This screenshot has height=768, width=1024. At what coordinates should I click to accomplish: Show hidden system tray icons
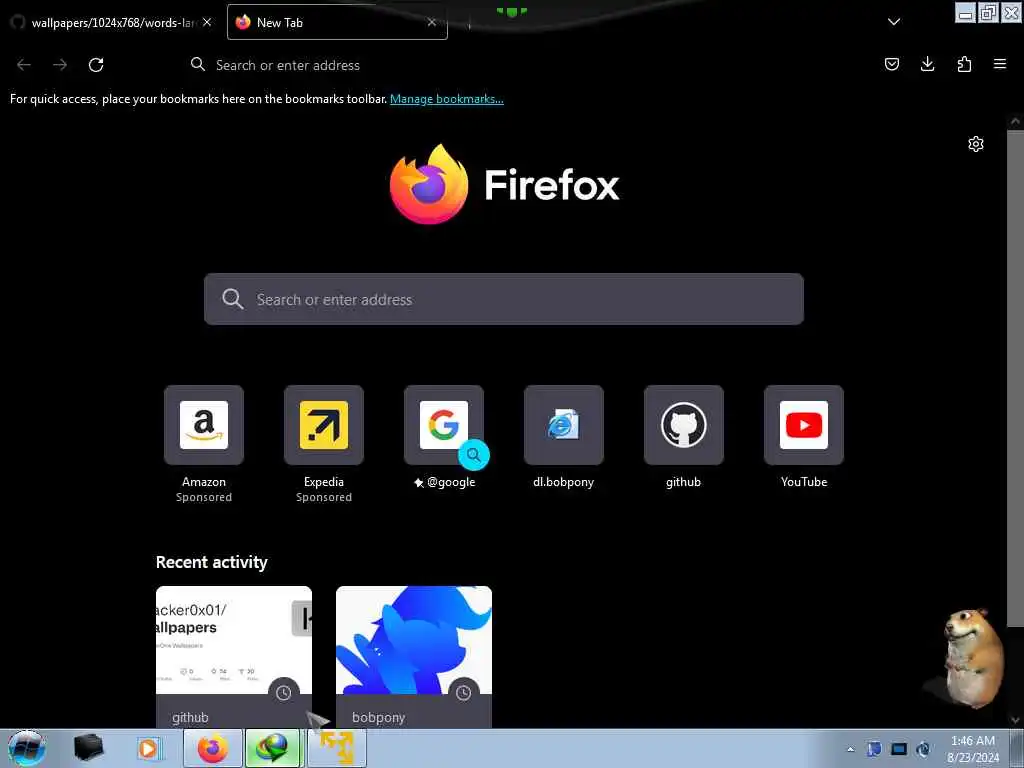(850, 749)
